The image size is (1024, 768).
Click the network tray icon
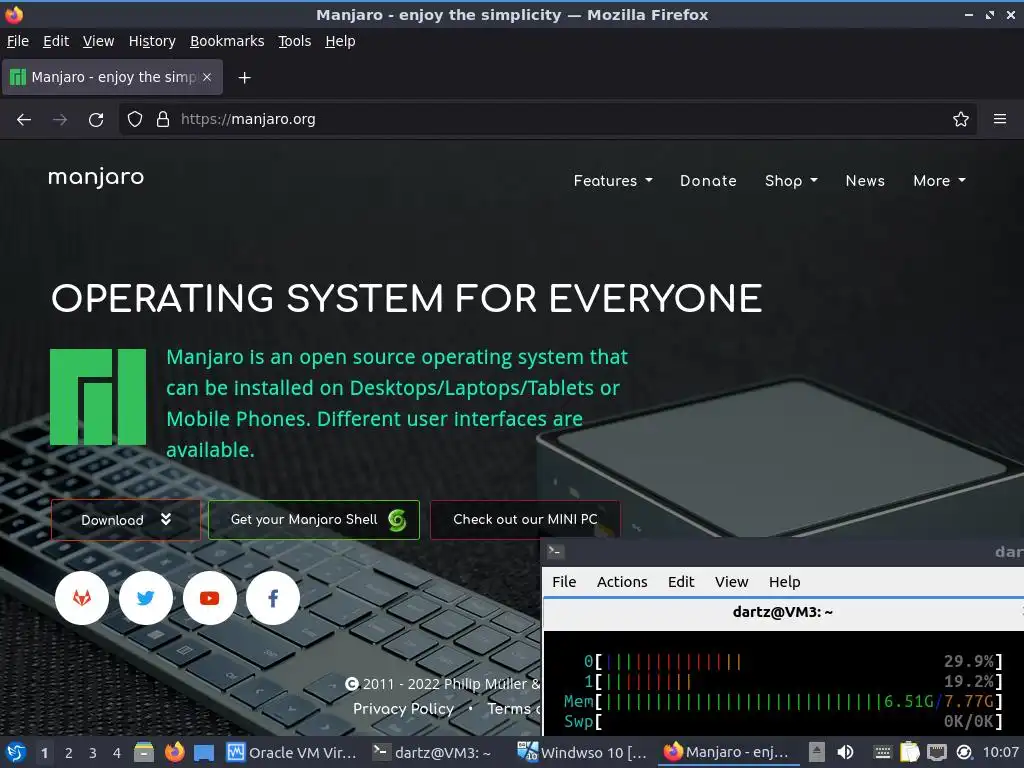(936, 753)
